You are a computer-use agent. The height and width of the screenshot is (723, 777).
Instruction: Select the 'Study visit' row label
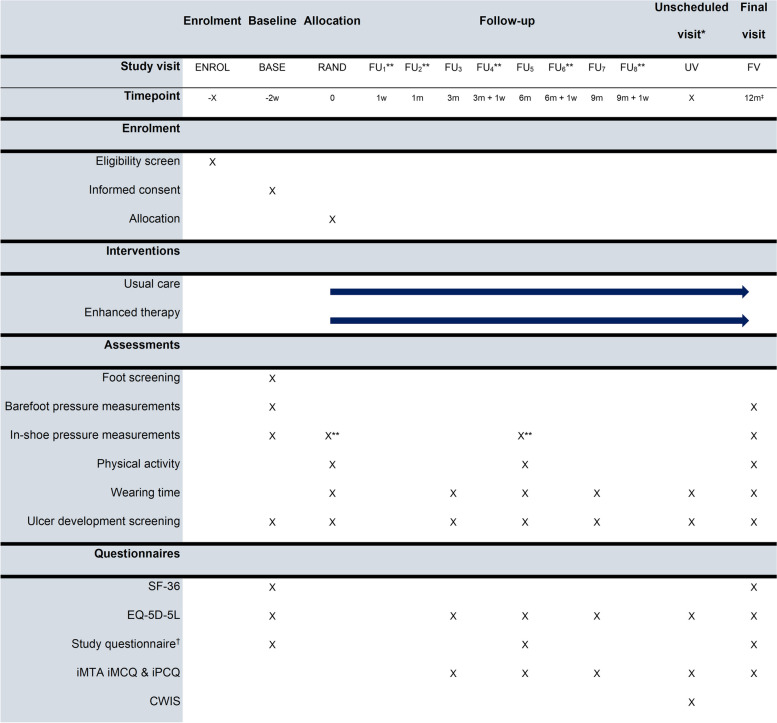tap(150, 66)
